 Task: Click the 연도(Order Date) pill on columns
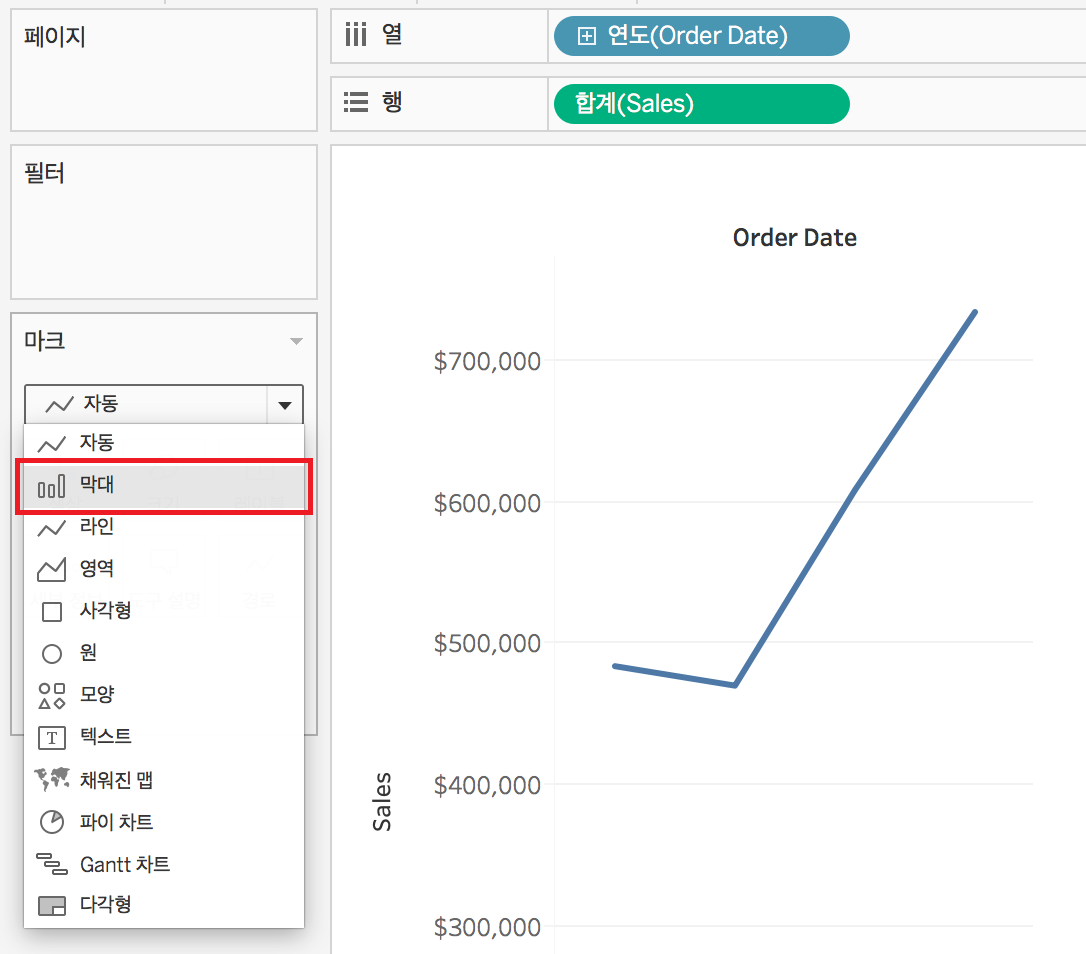point(702,36)
